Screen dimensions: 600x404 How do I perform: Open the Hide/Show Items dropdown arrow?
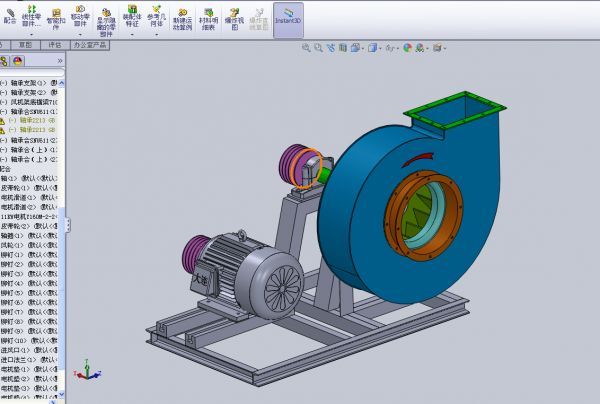398,49
